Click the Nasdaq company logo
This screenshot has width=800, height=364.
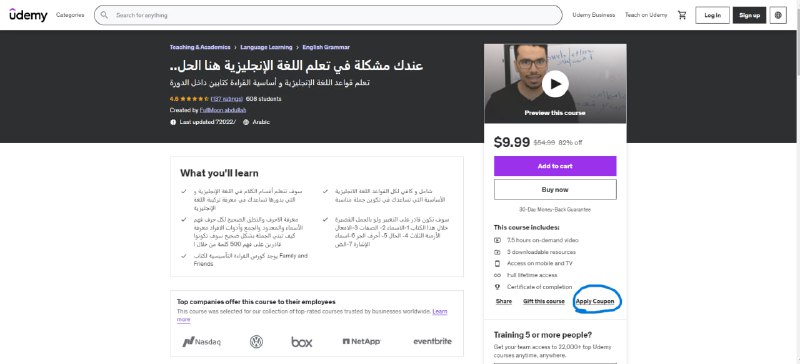tap(202, 342)
